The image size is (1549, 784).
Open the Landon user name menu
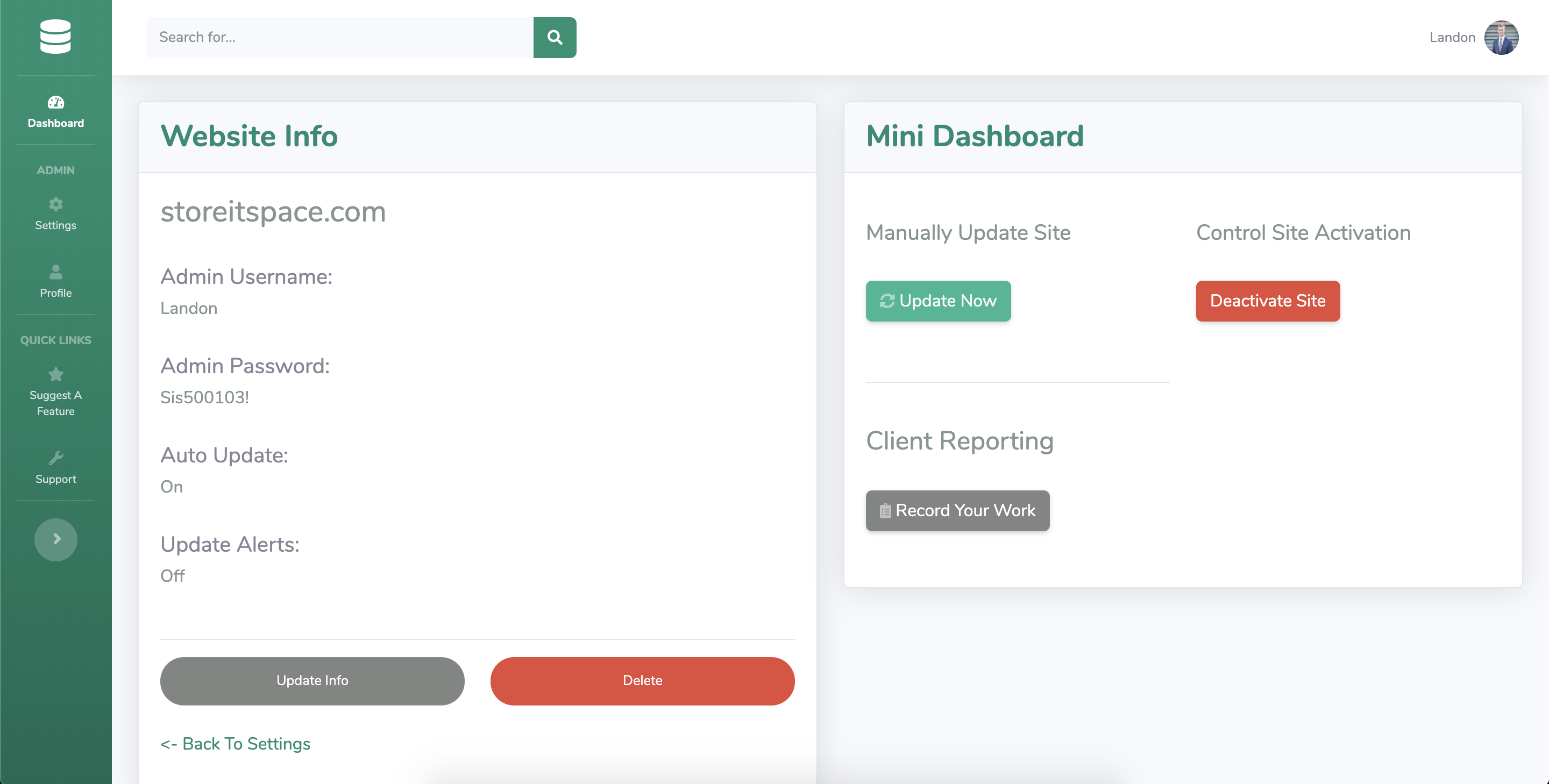pos(1452,37)
